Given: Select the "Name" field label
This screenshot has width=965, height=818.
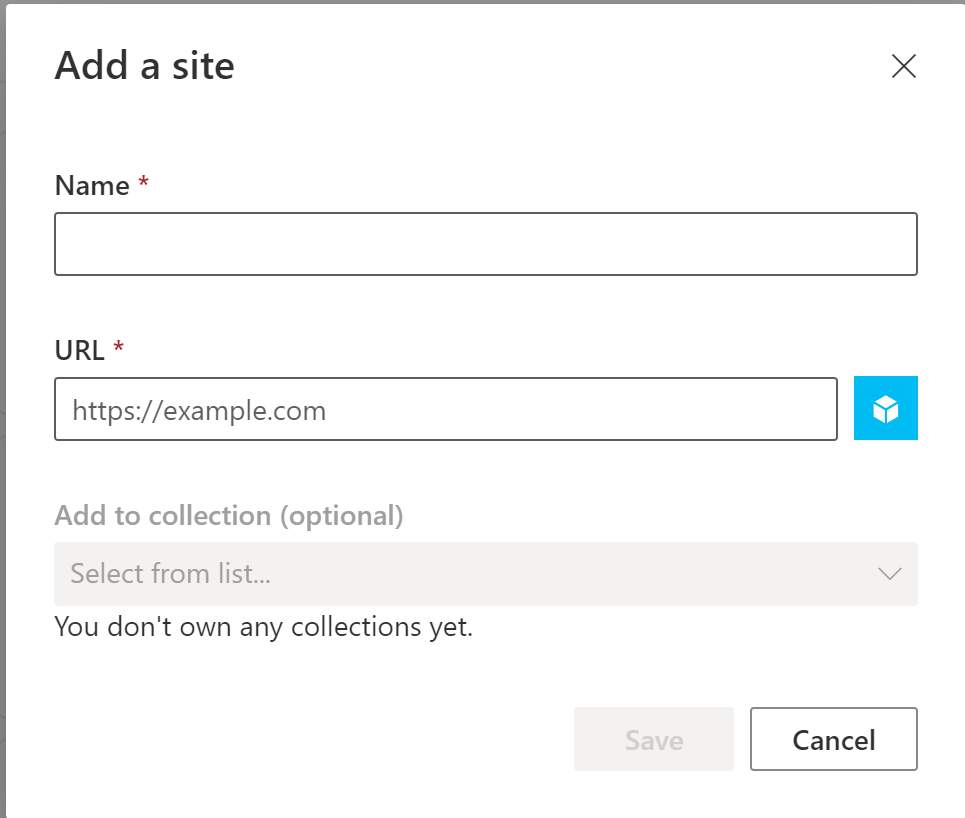Looking at the screenshot, I should pyautogui.click(x=92, y=186).
